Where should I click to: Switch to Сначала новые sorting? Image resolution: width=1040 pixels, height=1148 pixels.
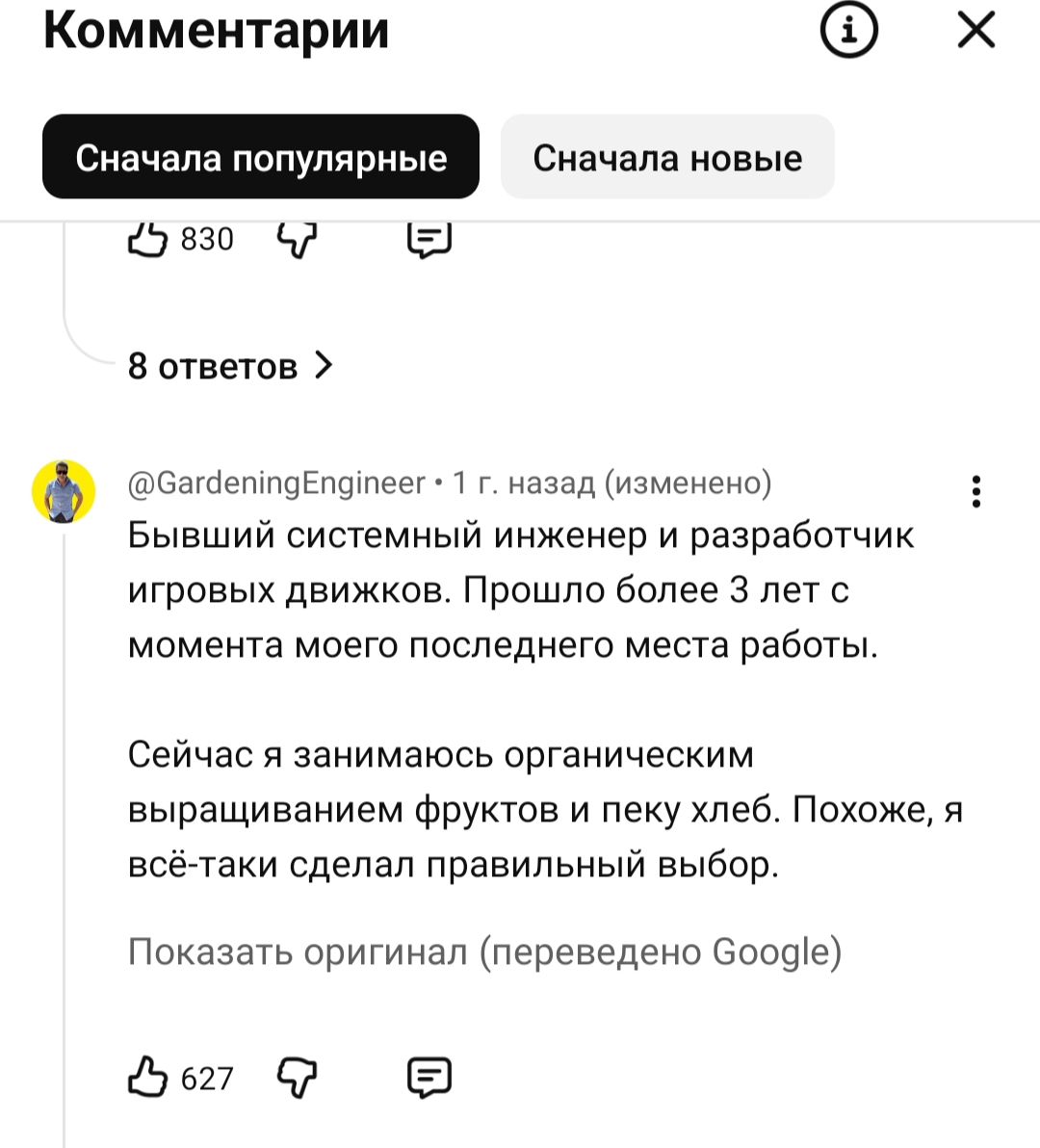pyautogui.click(x=667, y=157)
